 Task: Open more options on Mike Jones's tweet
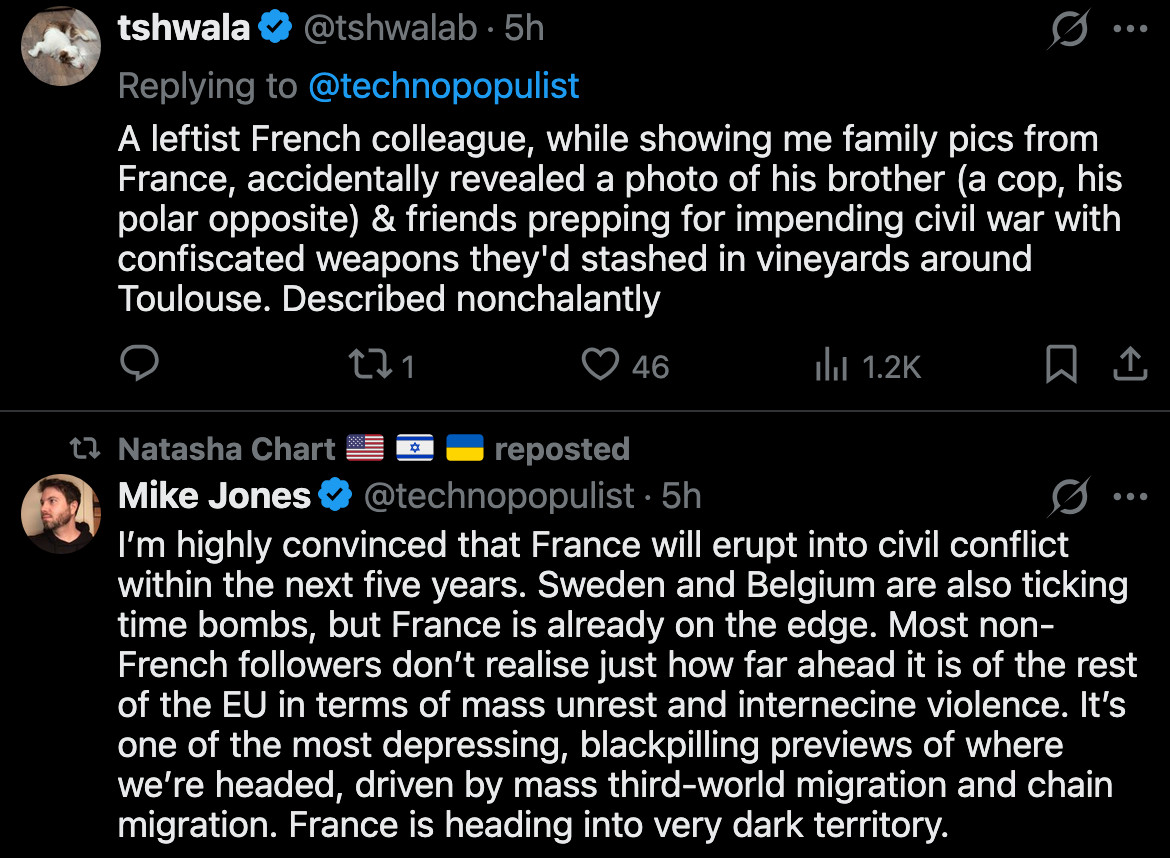click(1130, 496)
